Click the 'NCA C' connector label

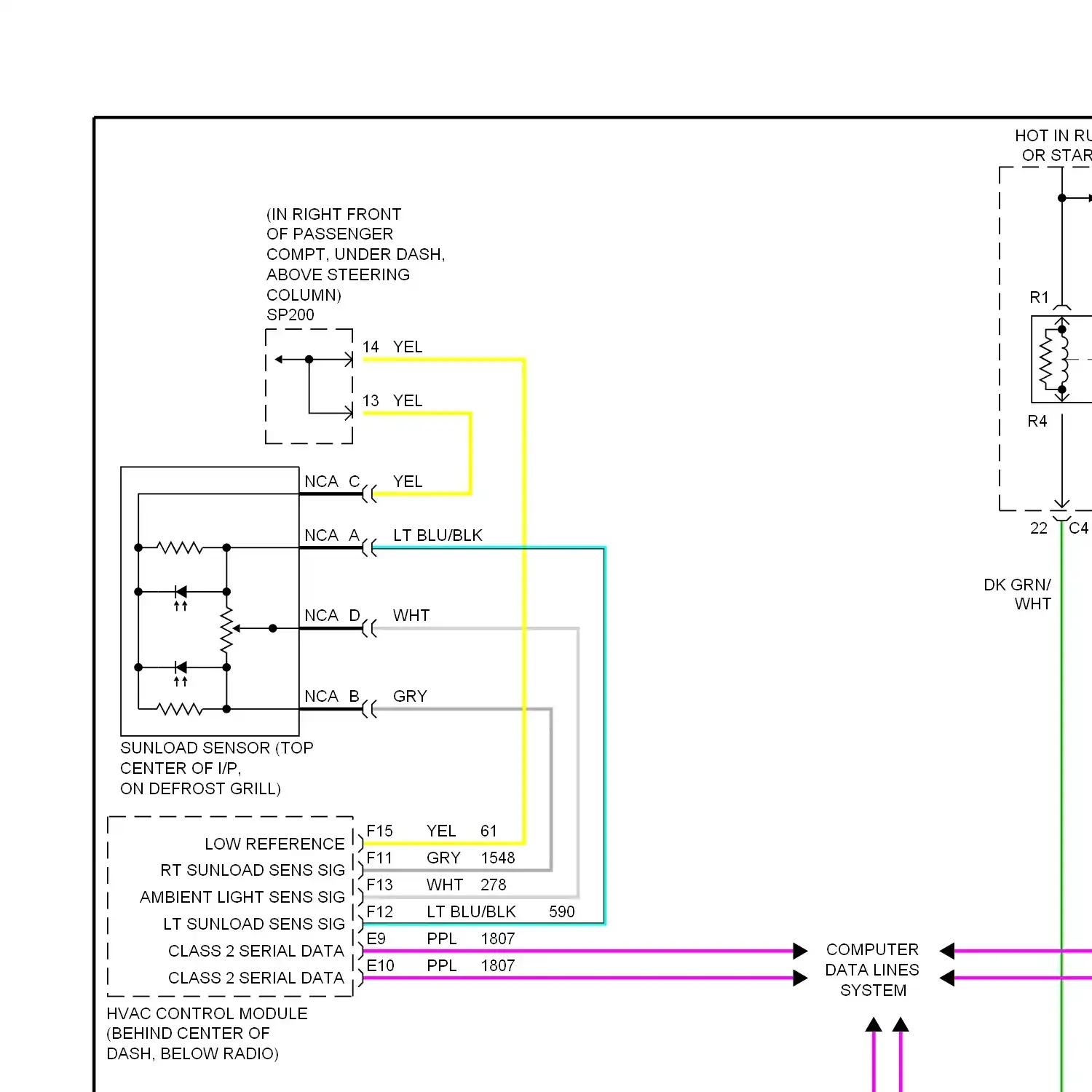pyautogui.click(x=332, y=482)
